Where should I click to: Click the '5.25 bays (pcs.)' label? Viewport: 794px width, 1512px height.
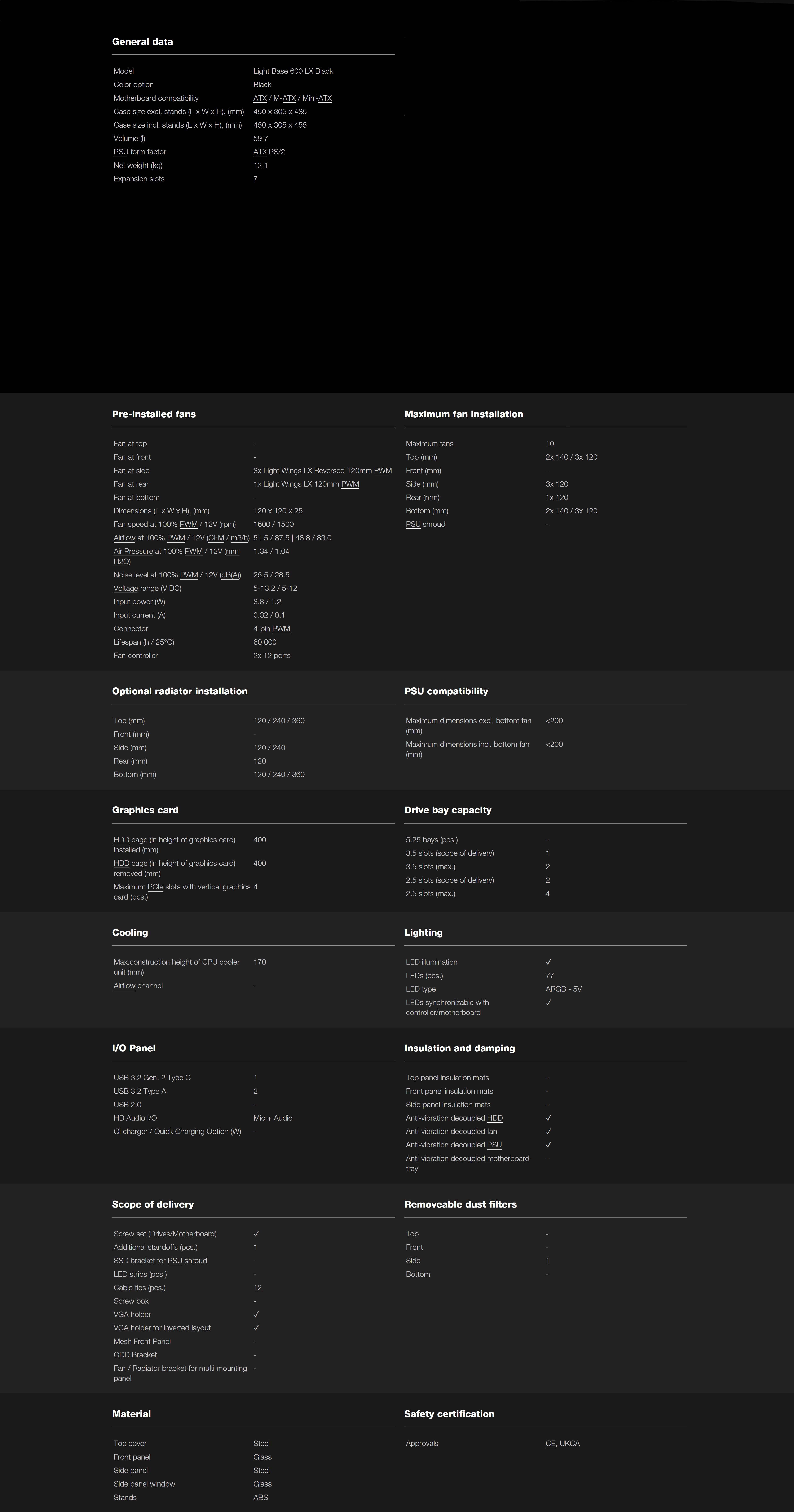[432, 840]
